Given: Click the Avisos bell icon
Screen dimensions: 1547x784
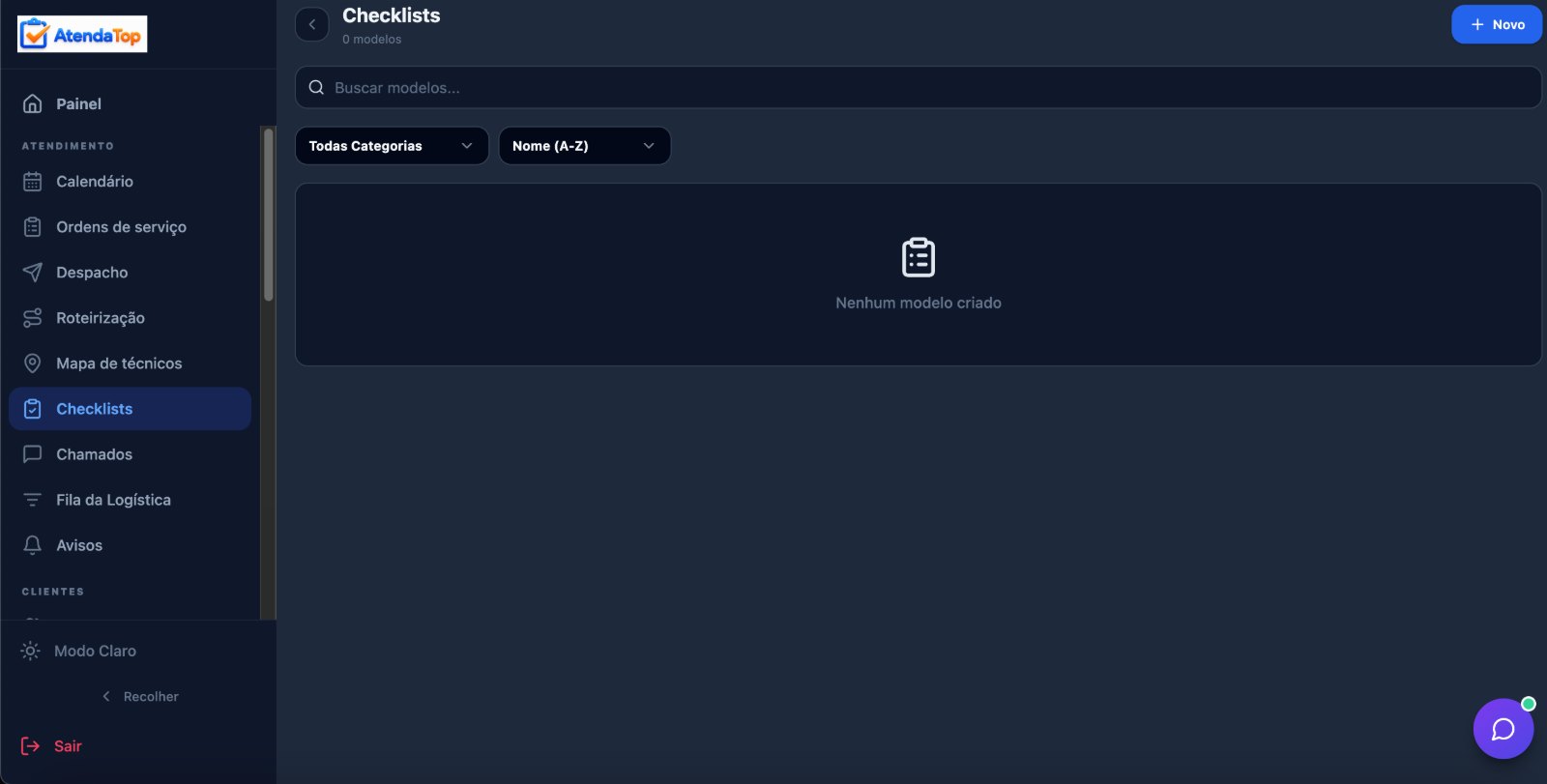Looking at the screenshot, I should click(x=33, y=544).
